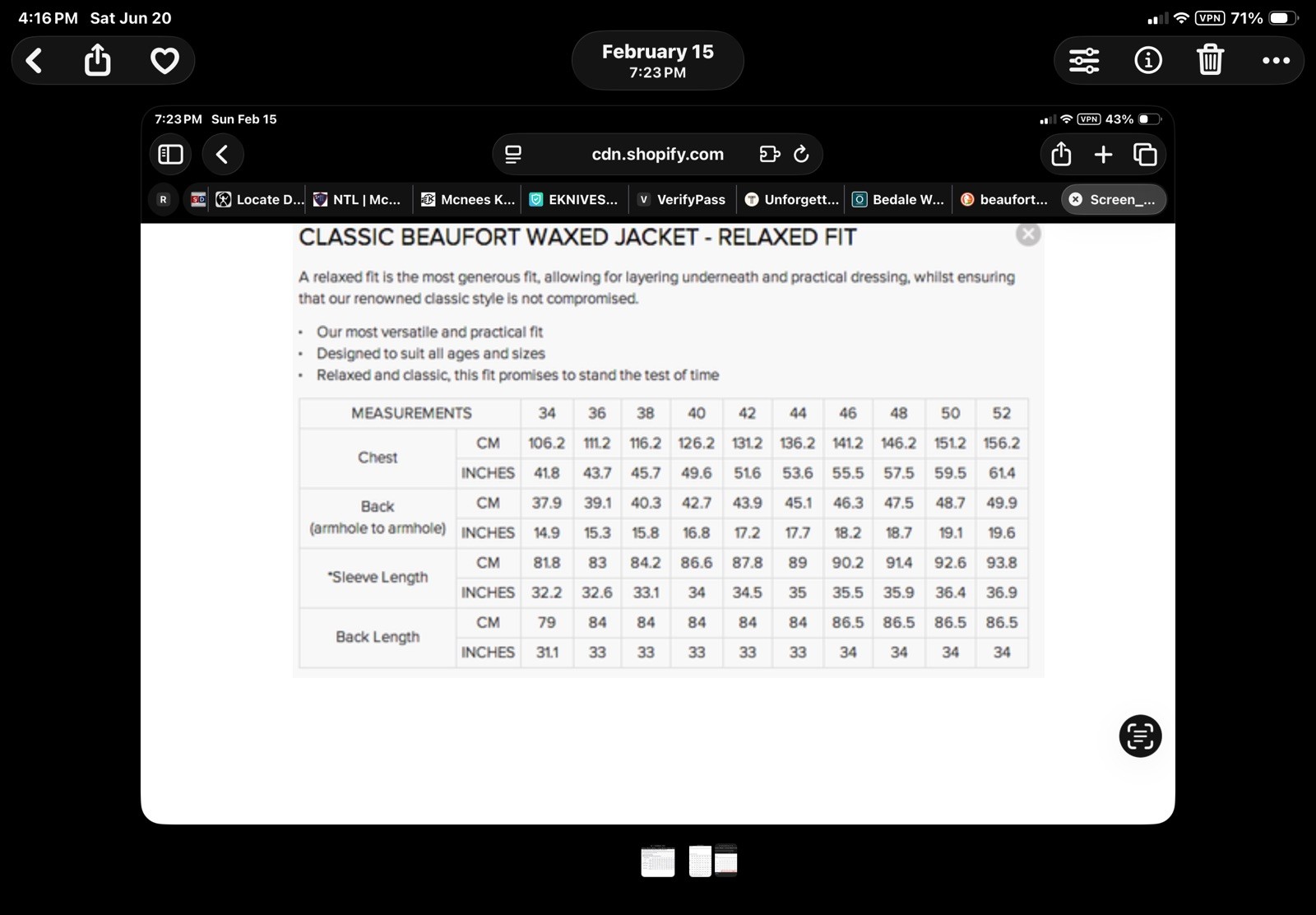Tap sleeve length value 81.8
Image resolution: width=1316 pixels, height=915 pixels.
(547, 563)
